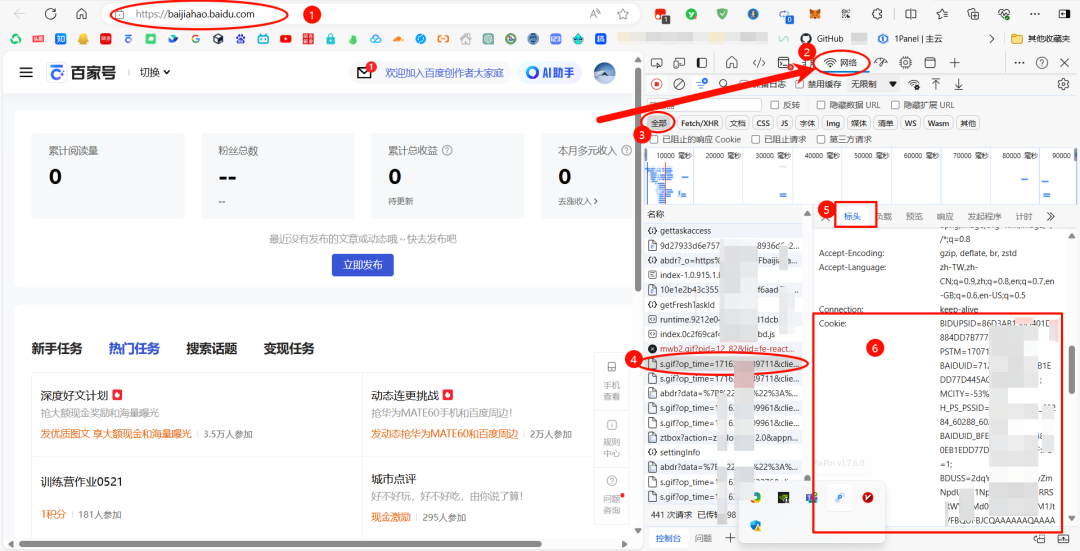Check the 已阻止请求 checkbox
The width and height of the screenshot is (1080, 551).
(x=756, y=139)
